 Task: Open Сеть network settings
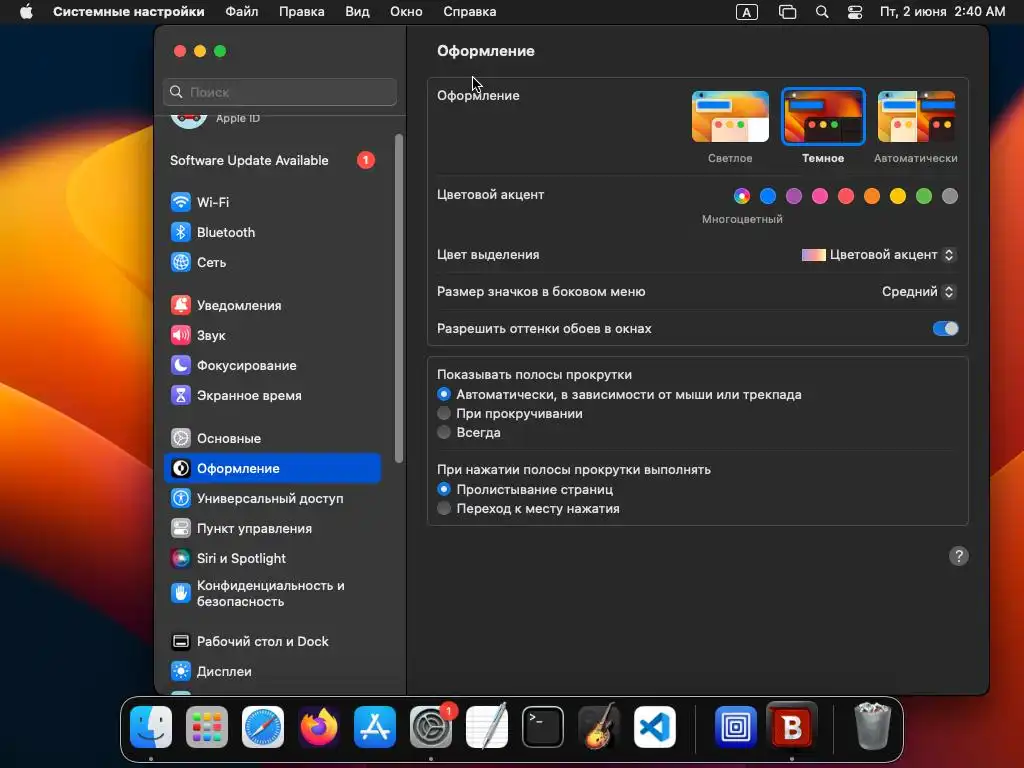[x=272, y=263]
